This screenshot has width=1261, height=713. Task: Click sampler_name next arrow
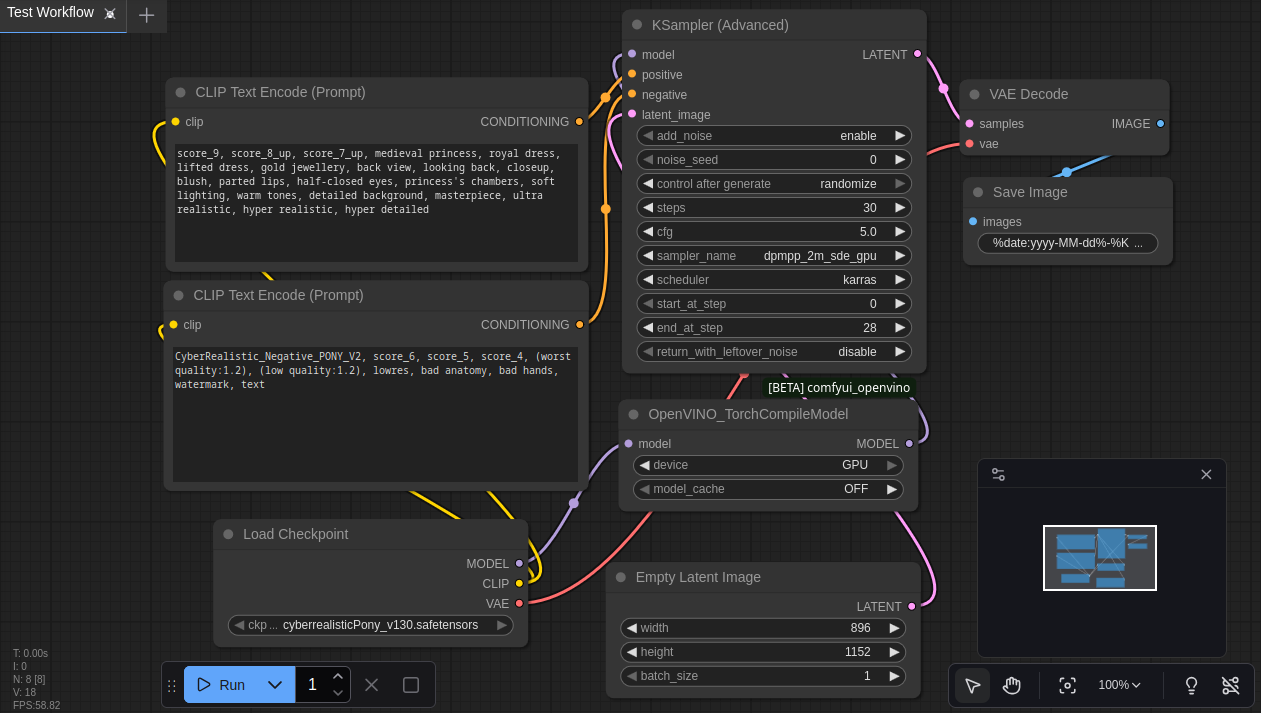[x=900, y=255]
